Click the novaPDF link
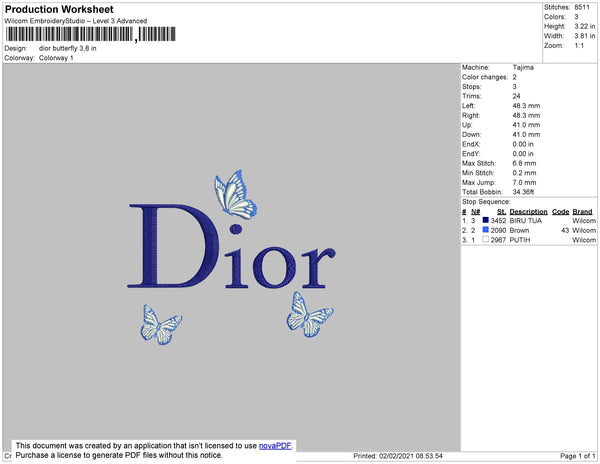This screenshot has width=600, height=464. [275, 446]
